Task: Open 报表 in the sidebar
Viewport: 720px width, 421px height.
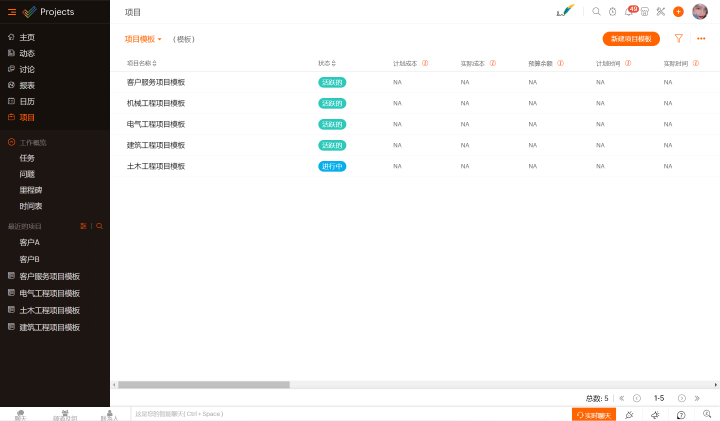Action: (x=27, y=85)
